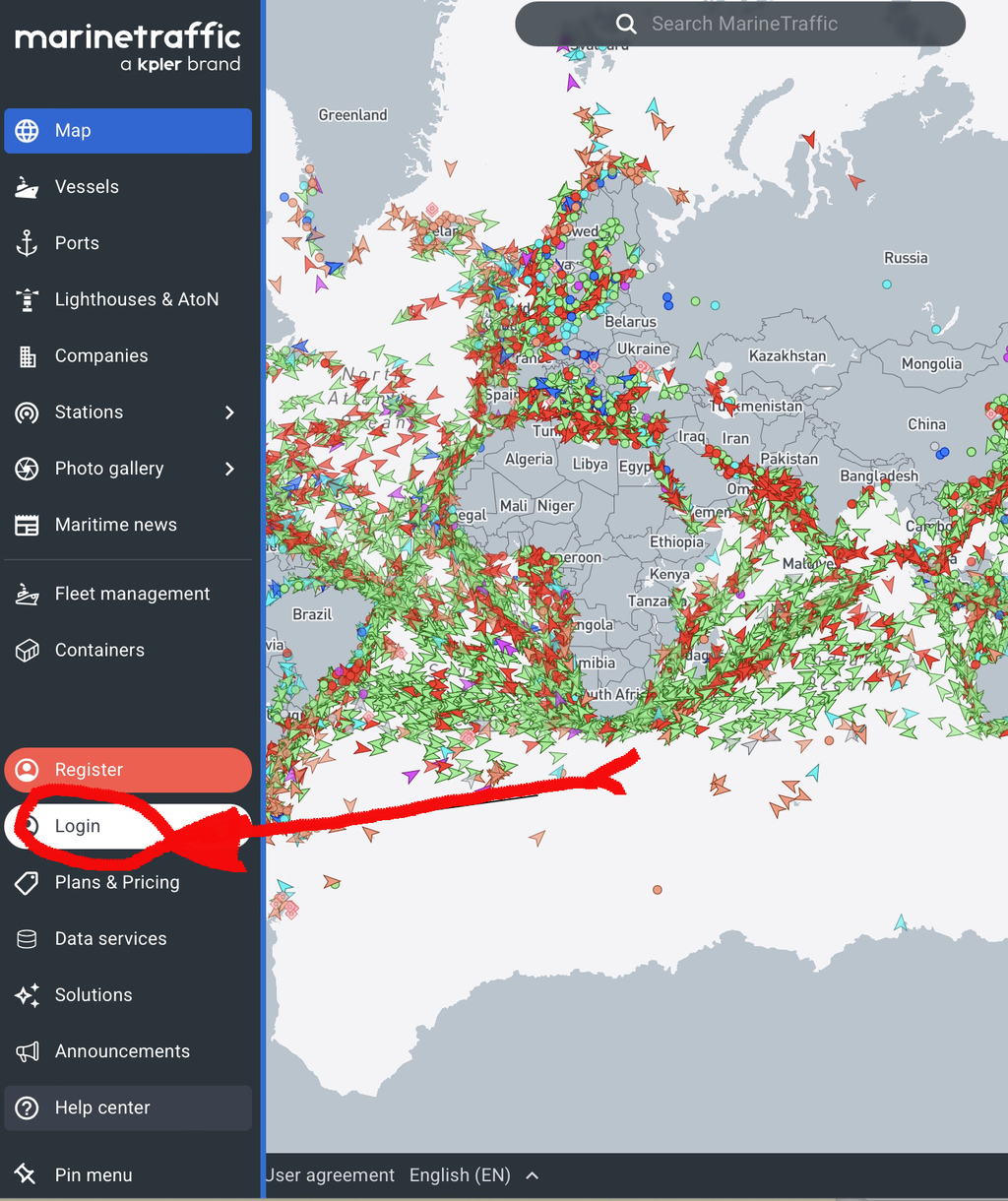Open the Maritime news menu item
The image size is (1008, 1201).
[128, 525]
